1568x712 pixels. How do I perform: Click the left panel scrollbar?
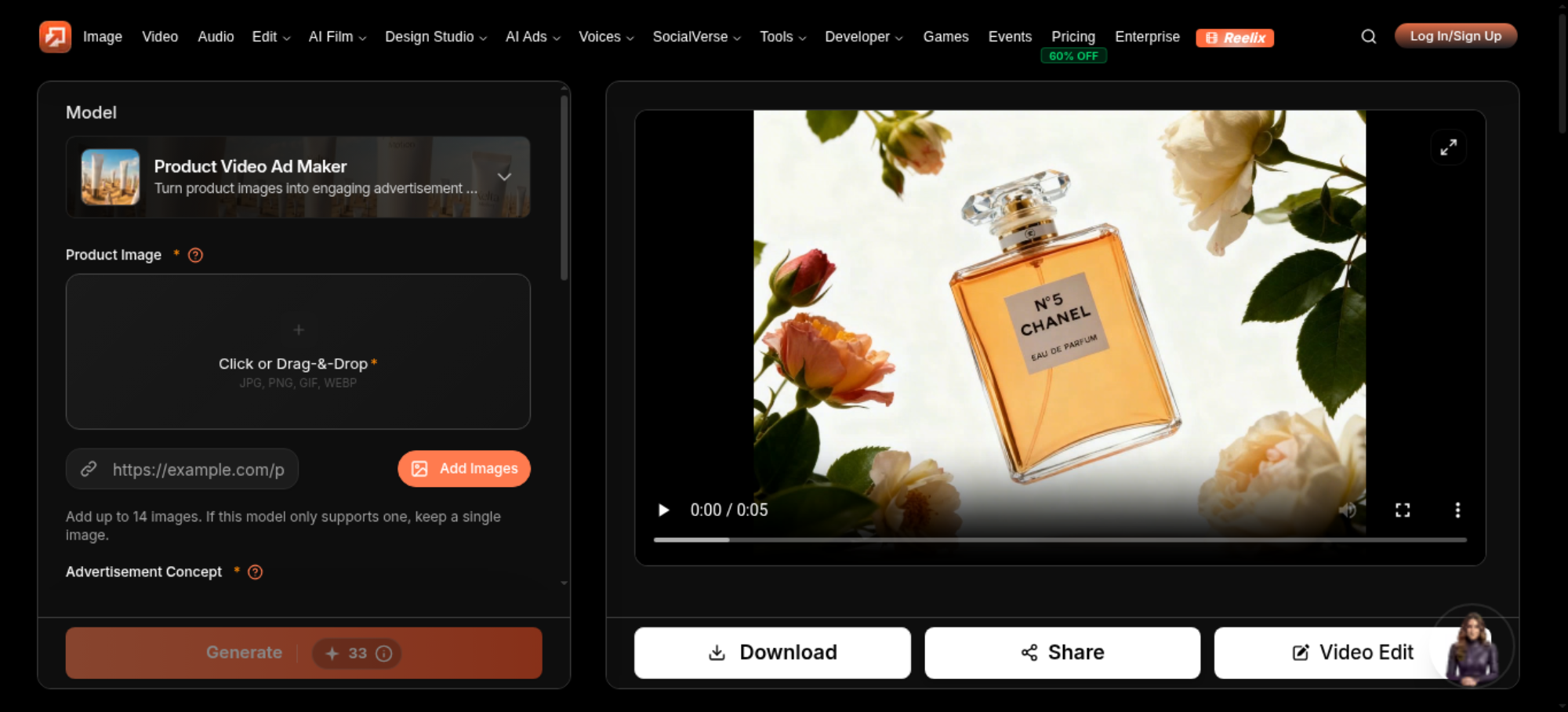click(x=564, y=188)
